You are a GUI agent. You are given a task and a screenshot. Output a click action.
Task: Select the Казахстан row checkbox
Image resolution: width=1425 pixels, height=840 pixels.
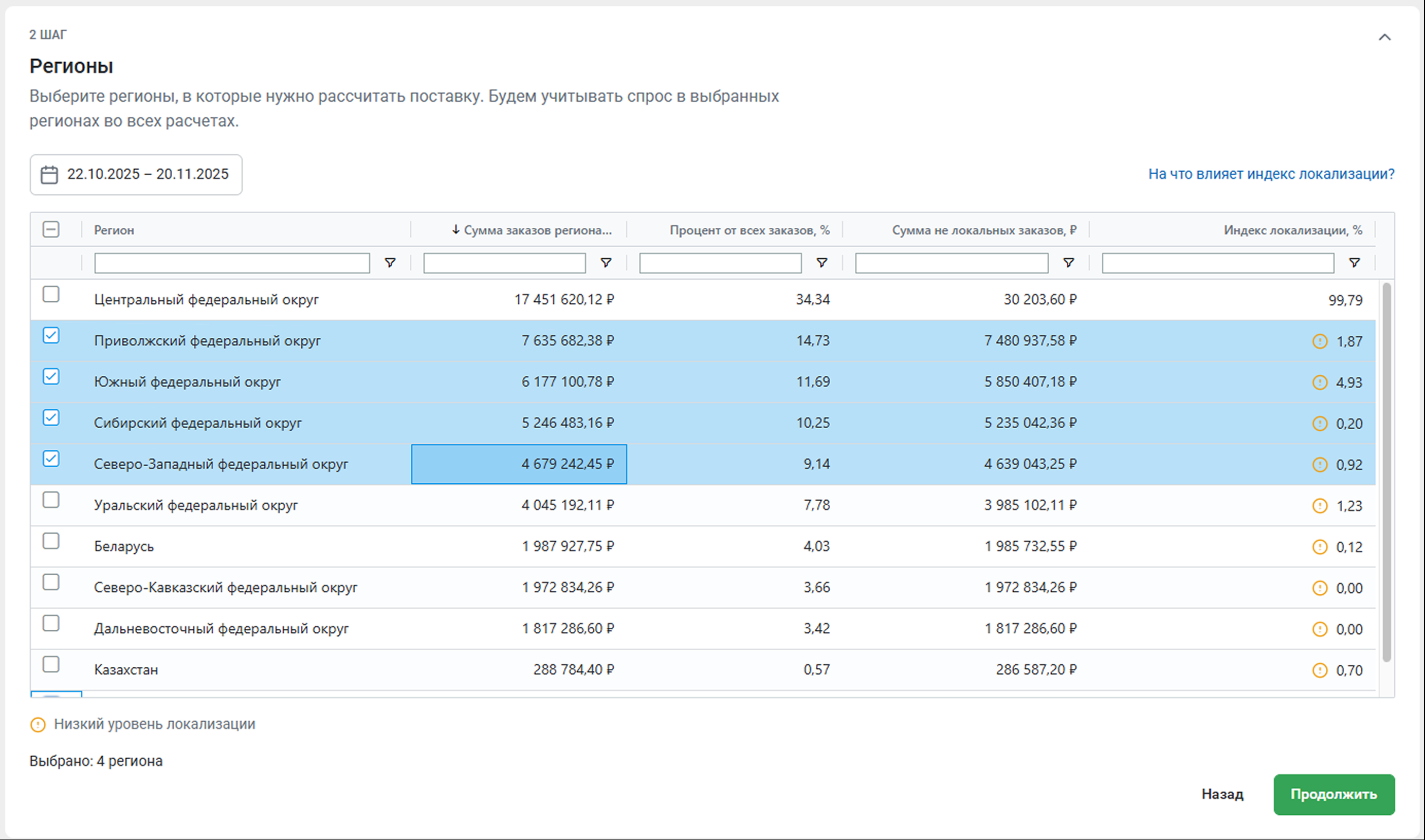pyautogui.click(x=51, y=664)
